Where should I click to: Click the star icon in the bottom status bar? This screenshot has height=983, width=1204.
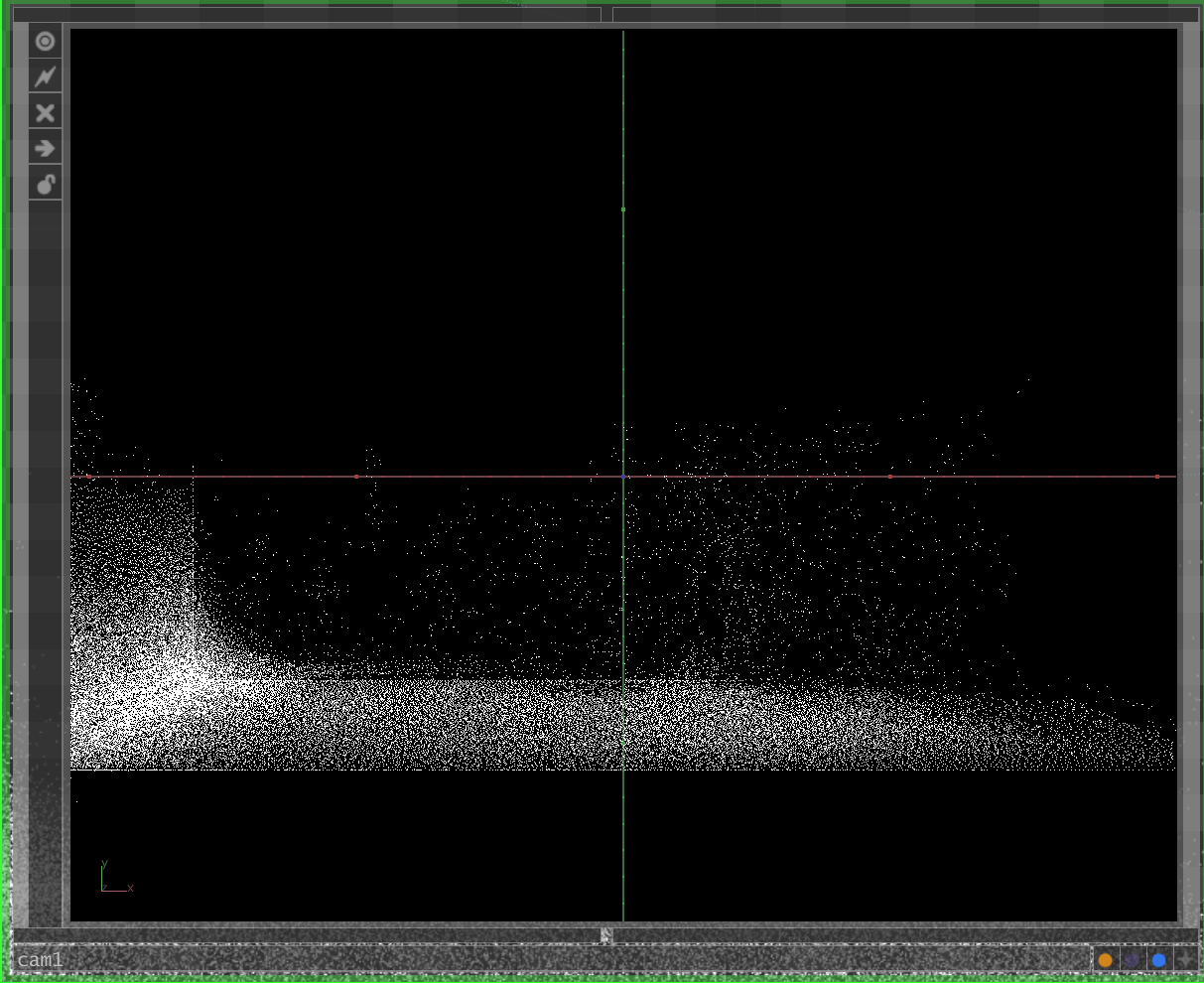click(1185, 959)
